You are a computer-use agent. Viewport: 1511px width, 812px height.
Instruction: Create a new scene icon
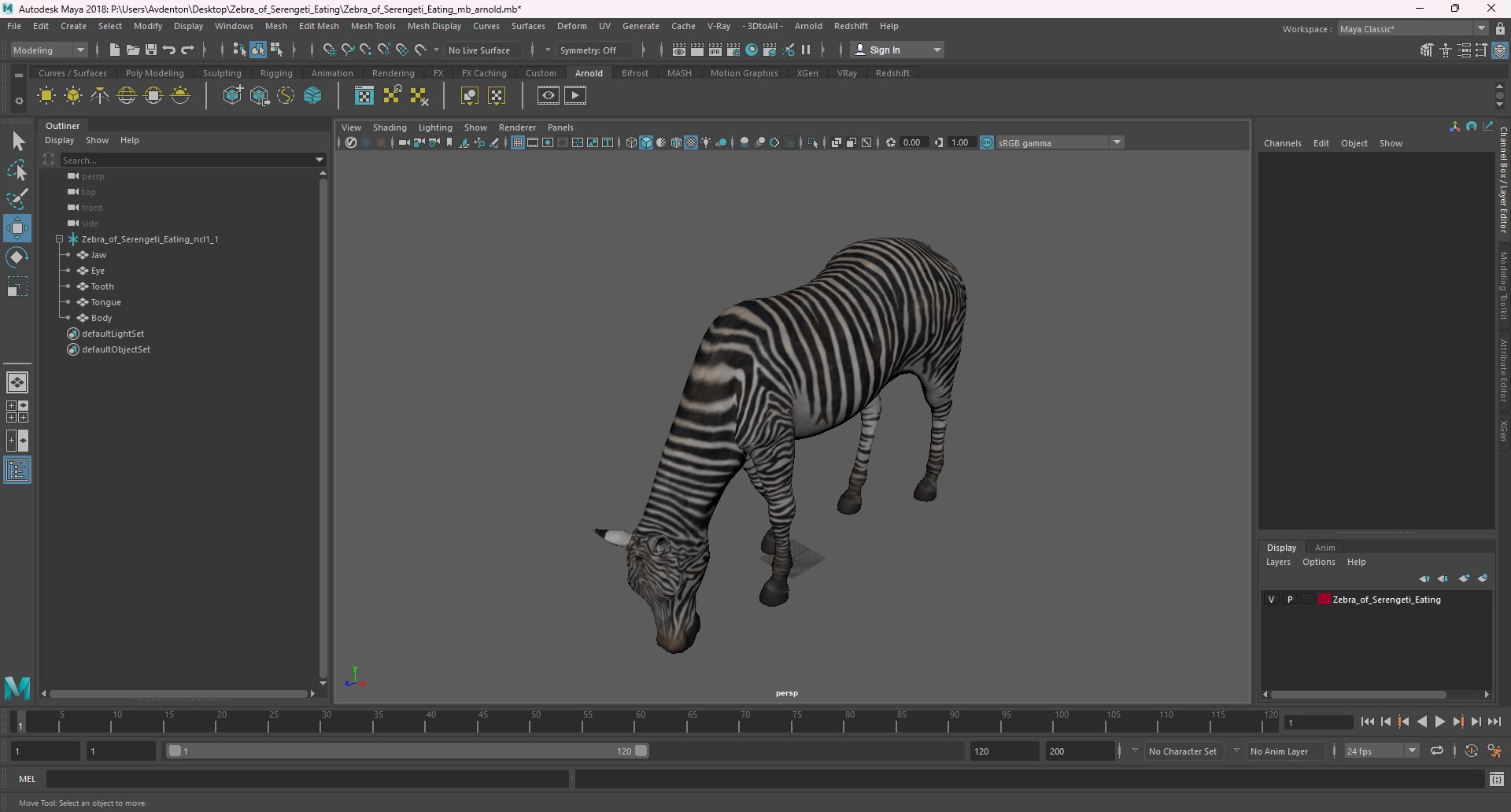click(x=114, y=50)
